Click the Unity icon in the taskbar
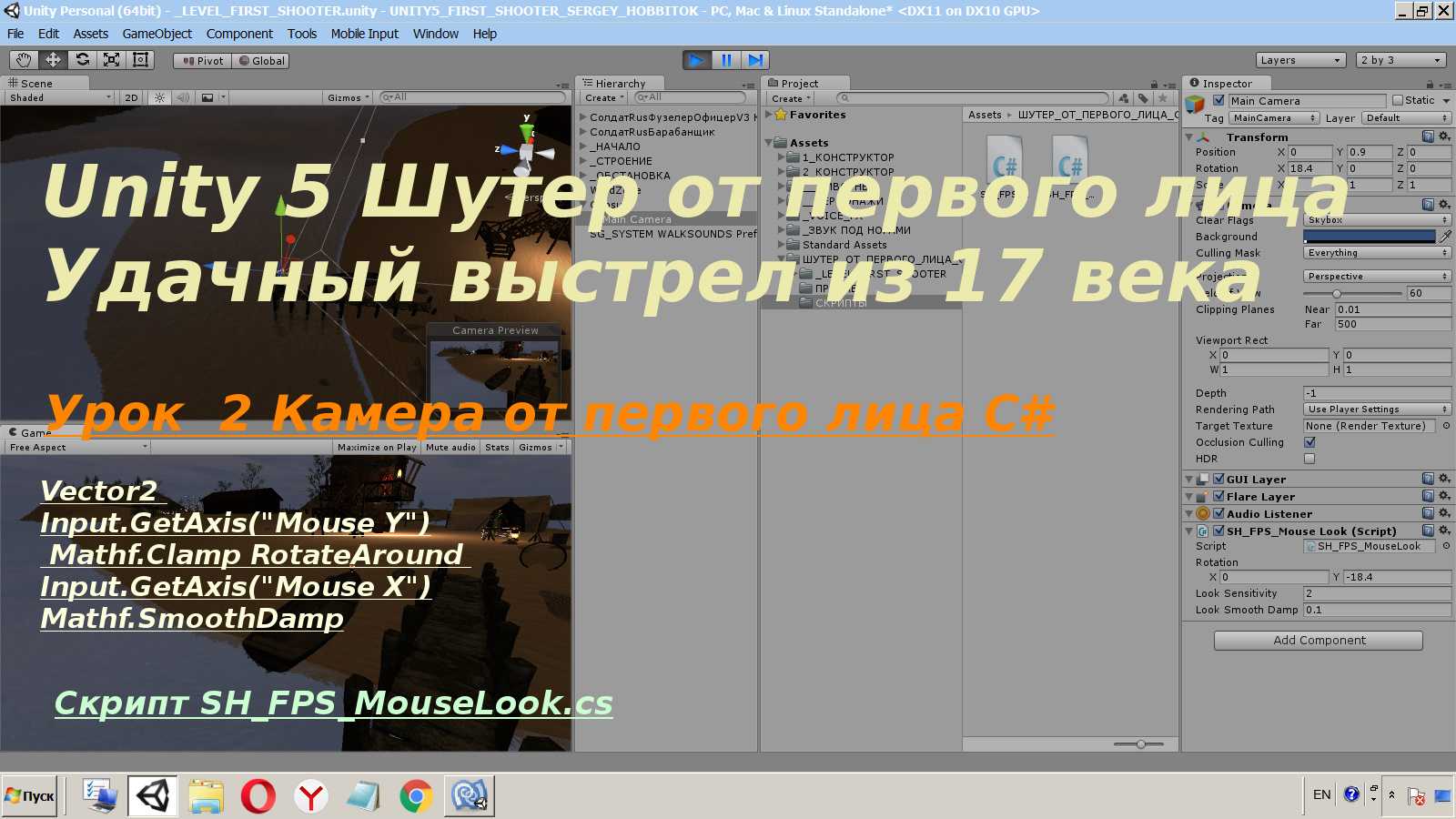Viewport: 1456px width, 819px height. [153, 794]
